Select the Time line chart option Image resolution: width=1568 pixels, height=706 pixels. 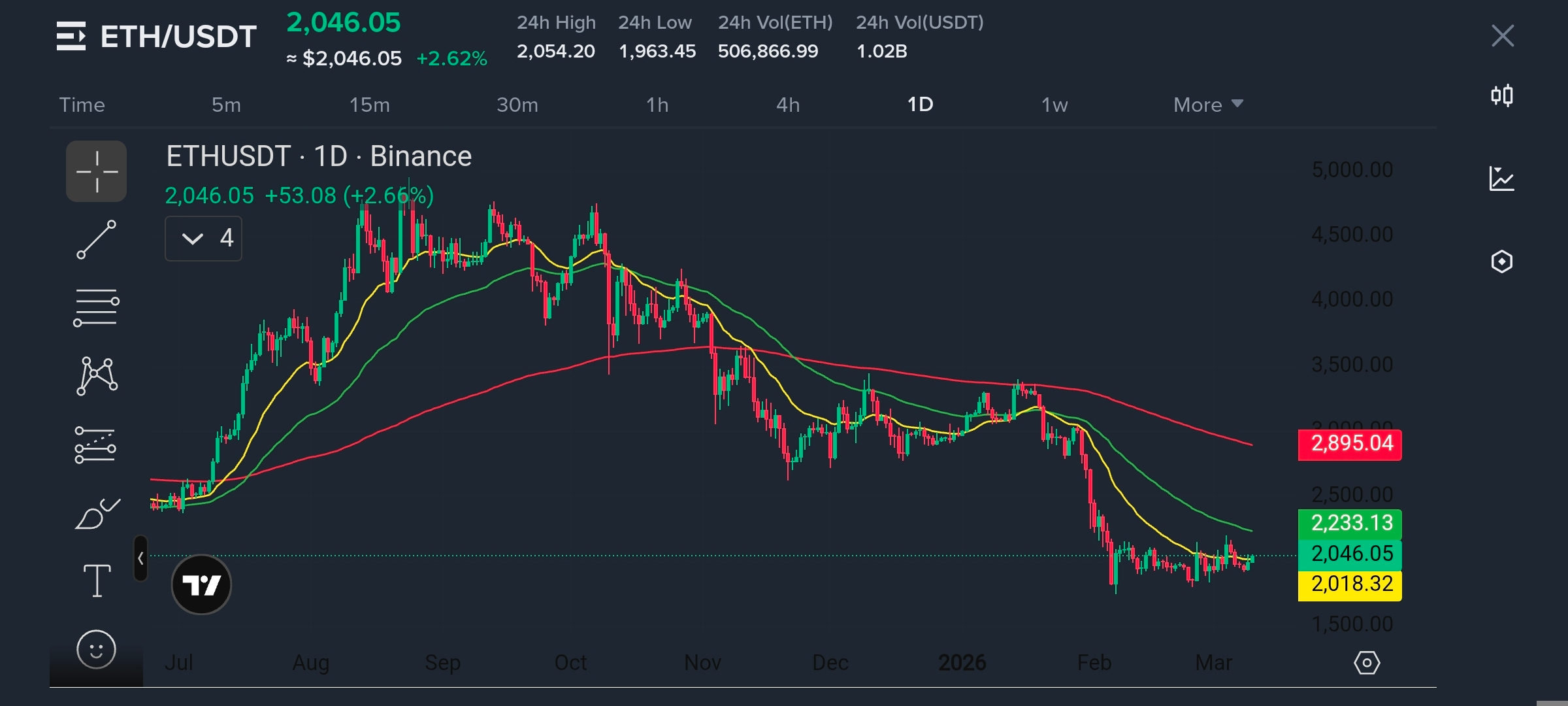[82, 105]
